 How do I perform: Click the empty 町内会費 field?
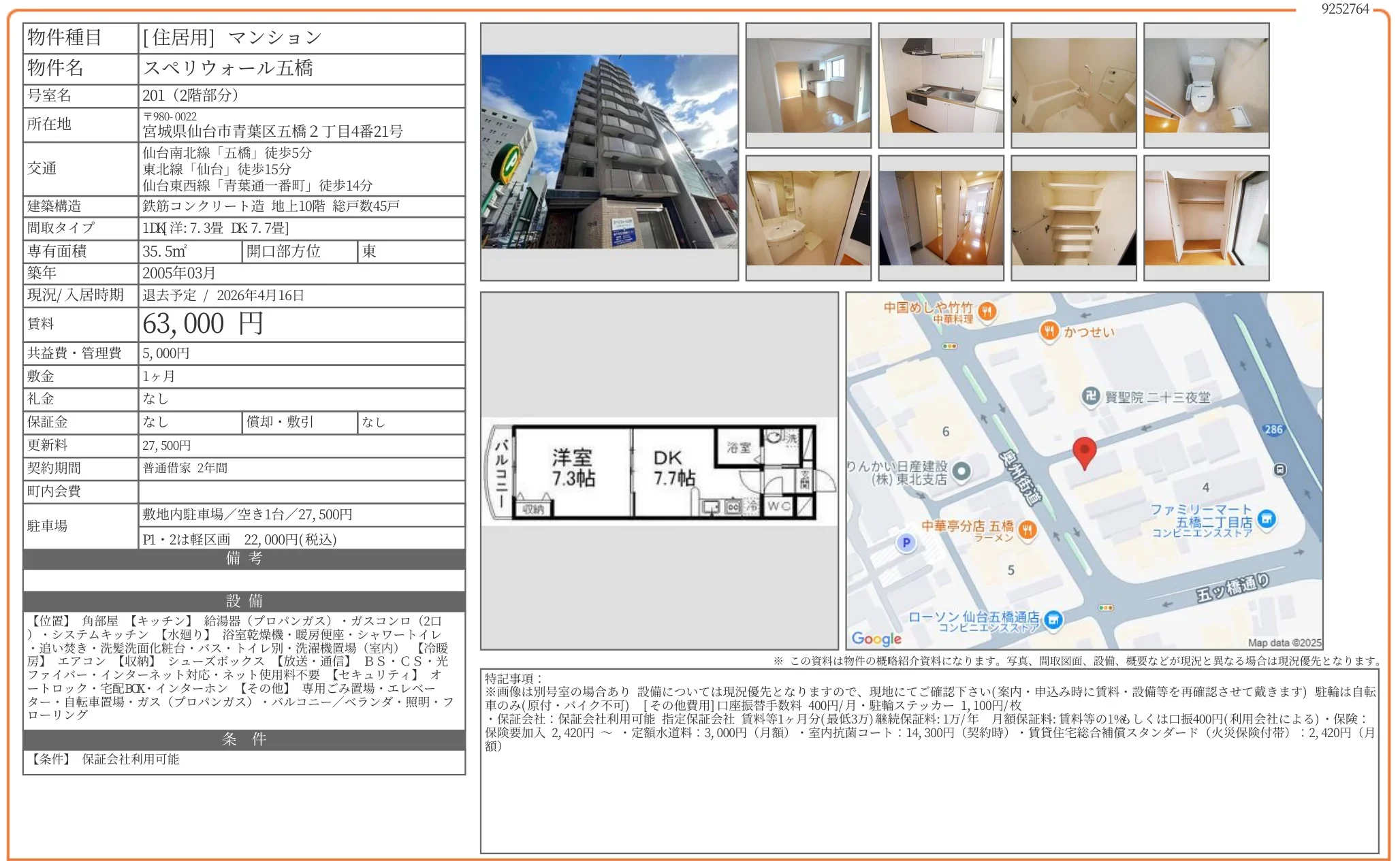301,491
